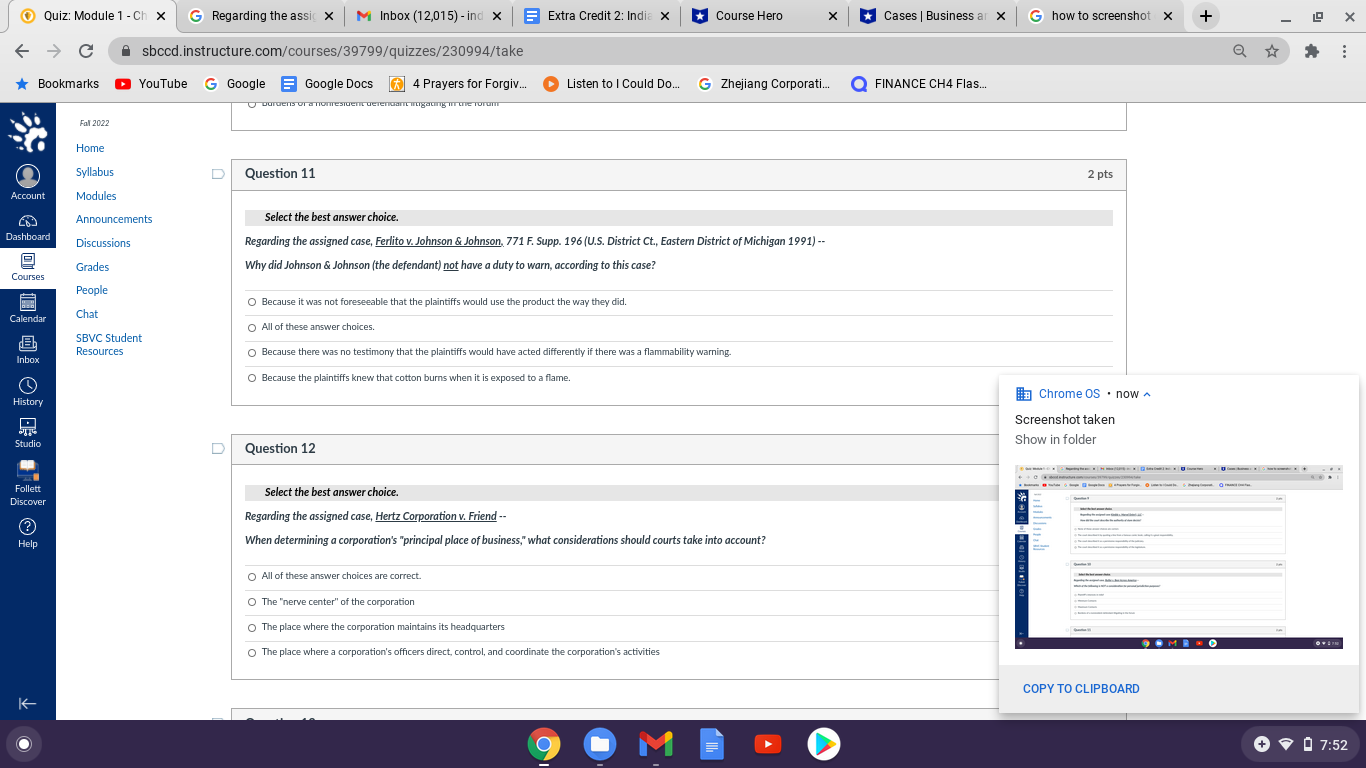Choose "The nerve center of the corporation" answer

tap(251, 601)
